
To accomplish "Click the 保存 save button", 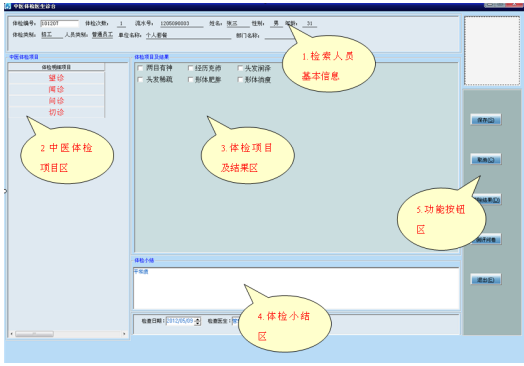I will pos(486,120).
